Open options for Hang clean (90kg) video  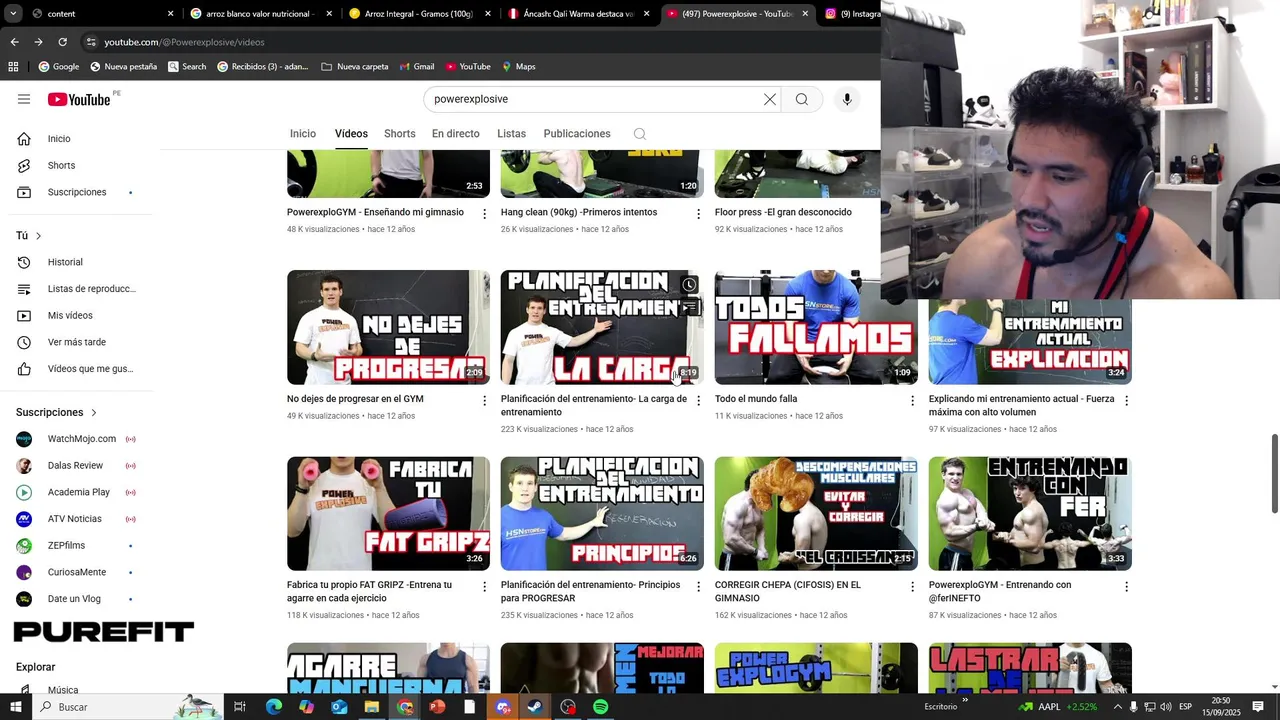(698, 214)
